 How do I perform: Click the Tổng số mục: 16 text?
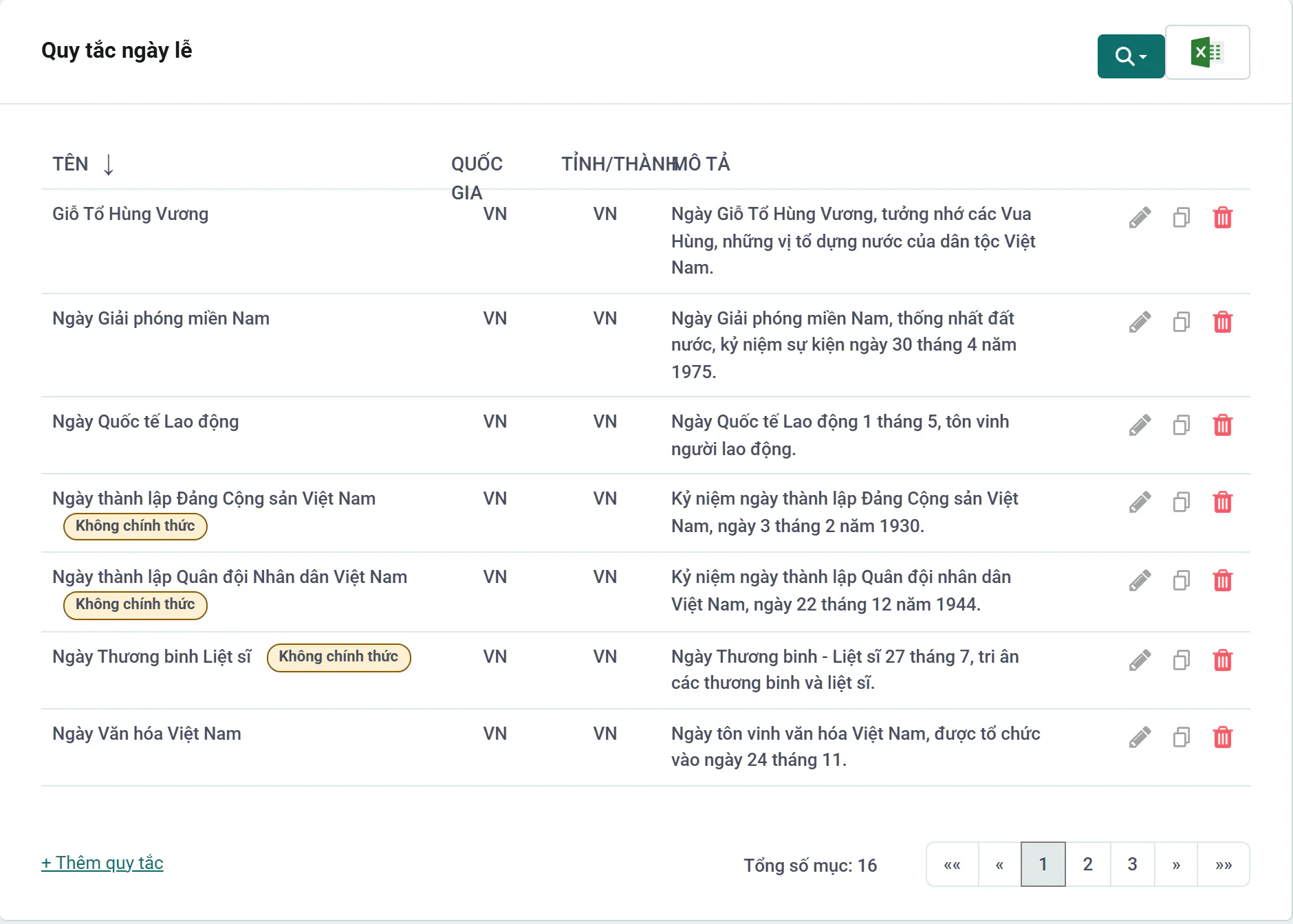point(810,865)
